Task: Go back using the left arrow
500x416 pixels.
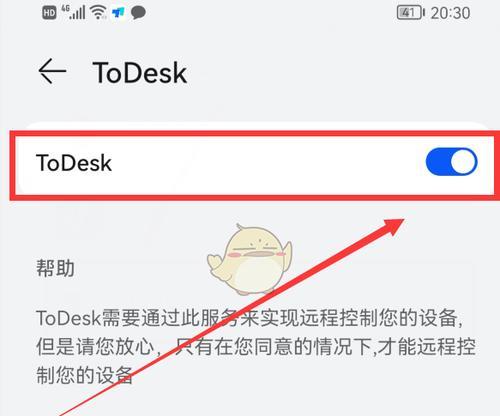Action: coord(52,71)
